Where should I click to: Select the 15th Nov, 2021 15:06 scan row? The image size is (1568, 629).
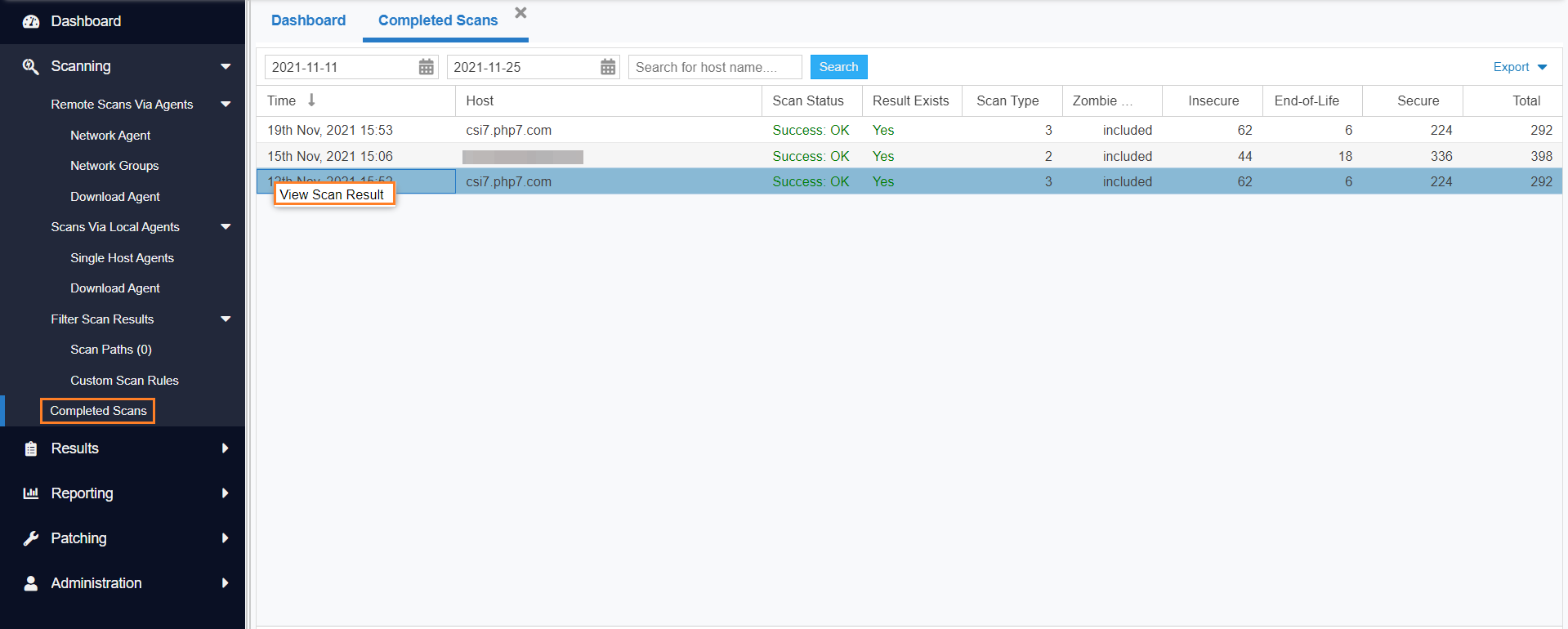pyautogui.click(x=330, y=156)
